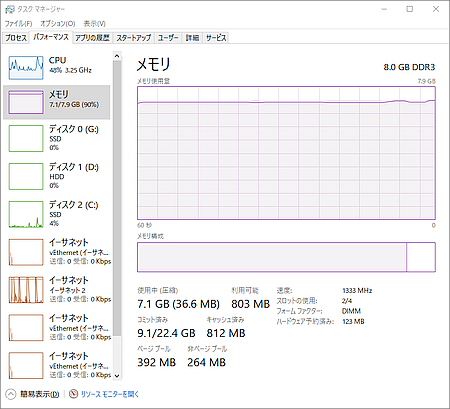Click the 2/4 slots used value
Viewport: 450px width, 409px height.
coord(347,301)
